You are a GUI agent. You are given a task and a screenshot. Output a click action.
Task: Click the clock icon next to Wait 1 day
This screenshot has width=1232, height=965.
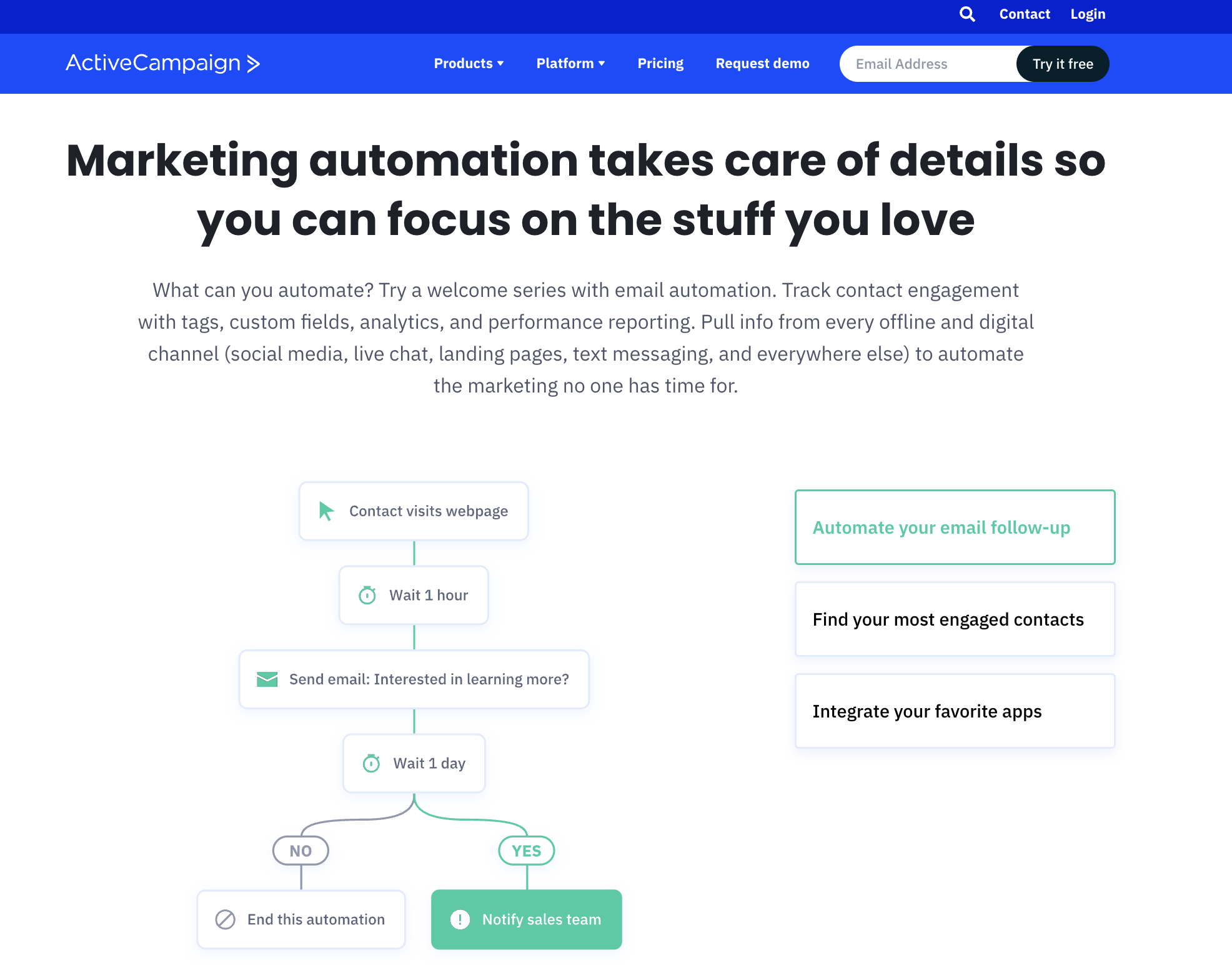coord(372,763)
